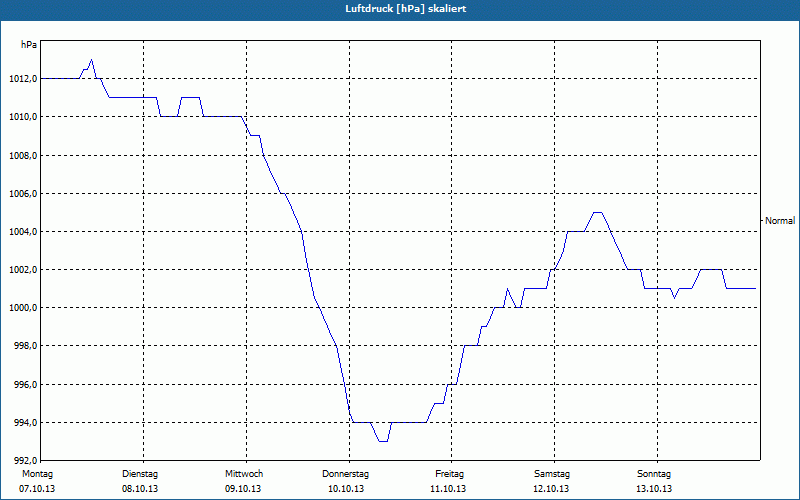Click the 1008,0 axis value
The width and height of the screenshot is (800, 500).
[x=23, y=155]
